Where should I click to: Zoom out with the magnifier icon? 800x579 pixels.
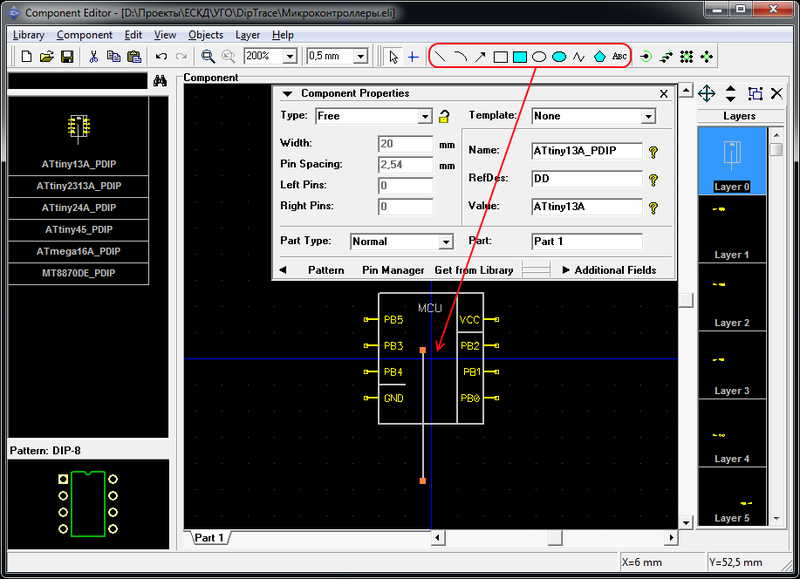(x=228, y=56)
